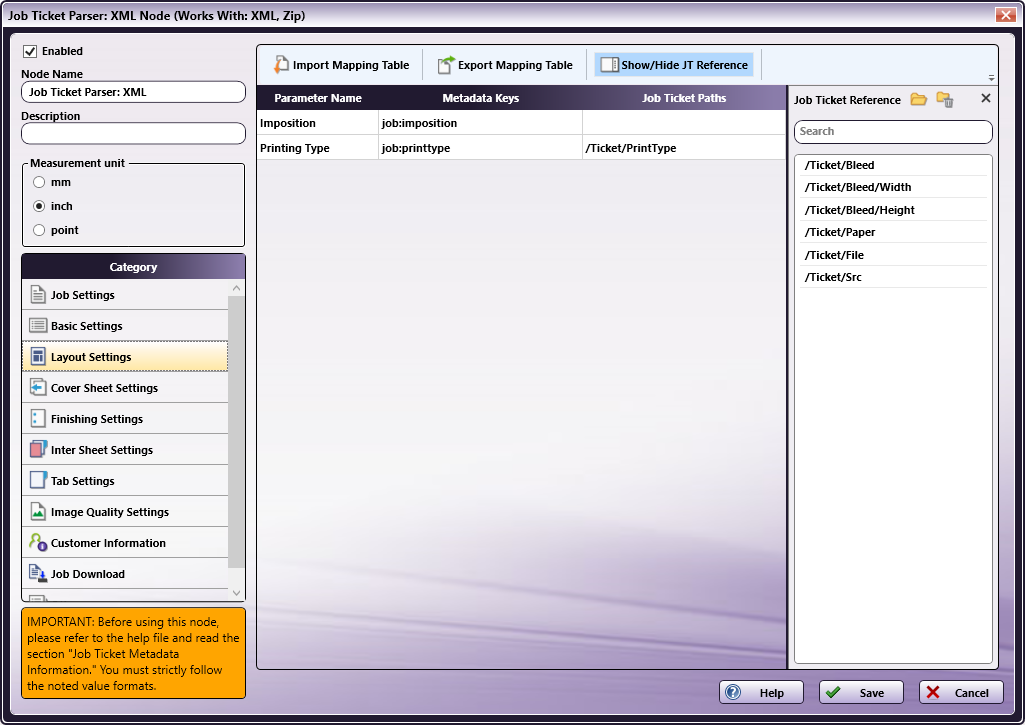Viewport: 1025px width, 725px height.
Task: Click the Node Name input field
Action: [x=133, y=92]
